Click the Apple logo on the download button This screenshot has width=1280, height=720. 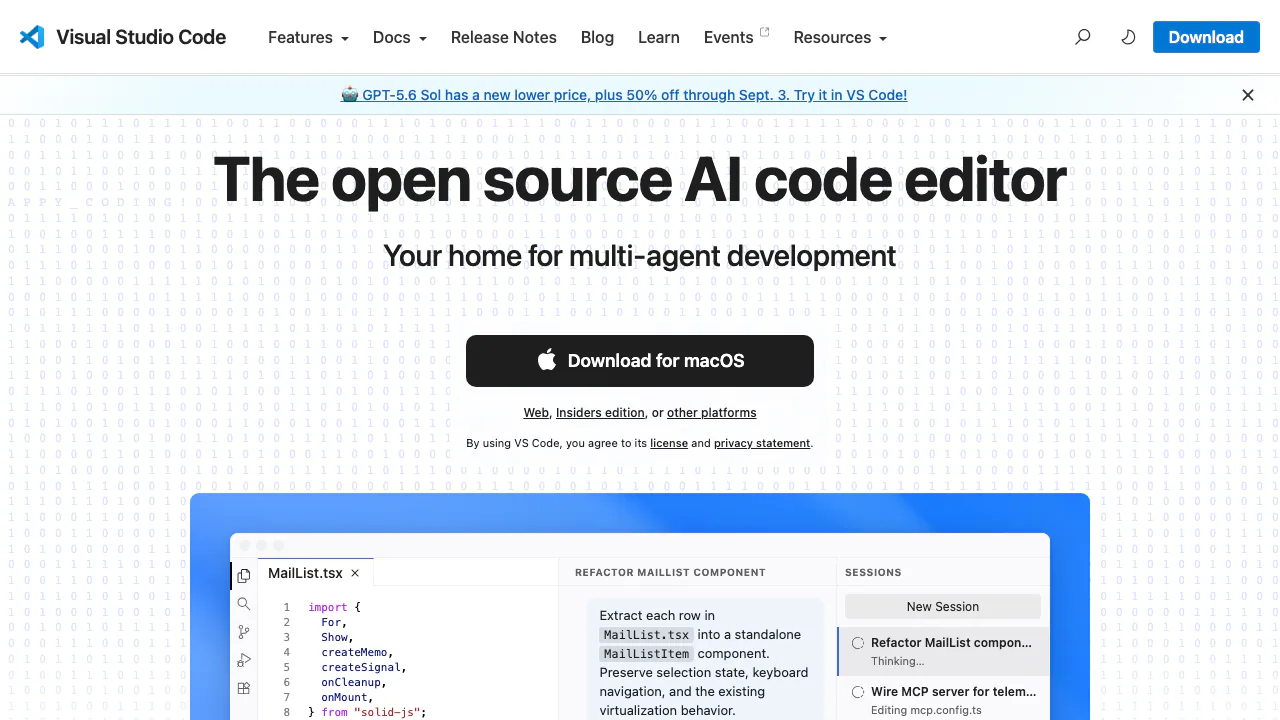tap(547, 360)
